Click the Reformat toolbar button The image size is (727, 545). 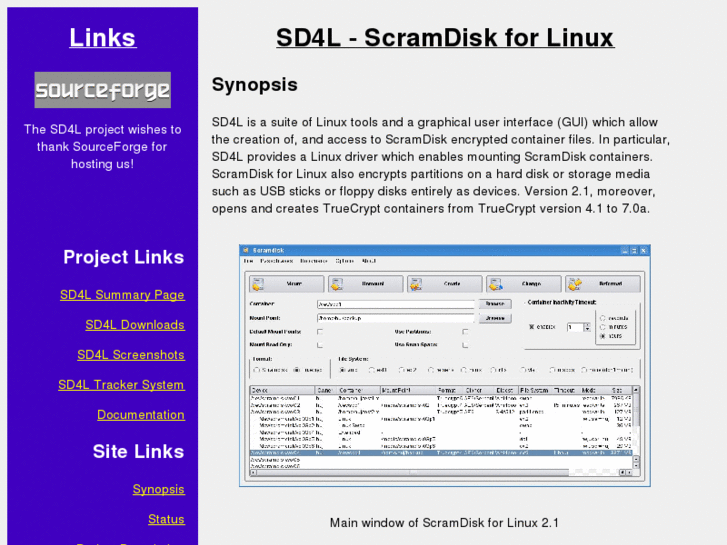[x=603, y=284]
